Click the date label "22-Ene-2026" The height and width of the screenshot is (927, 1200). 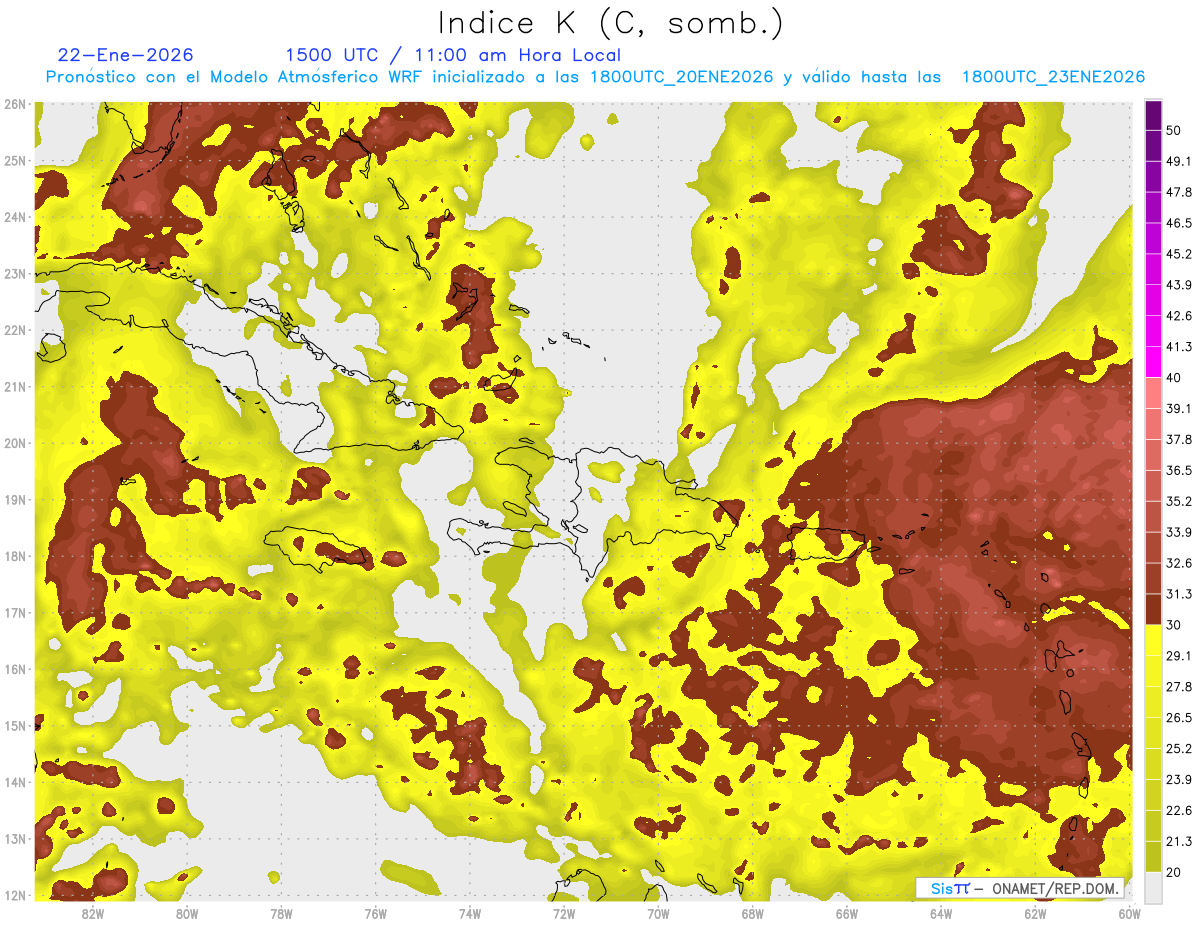point(126,55)
